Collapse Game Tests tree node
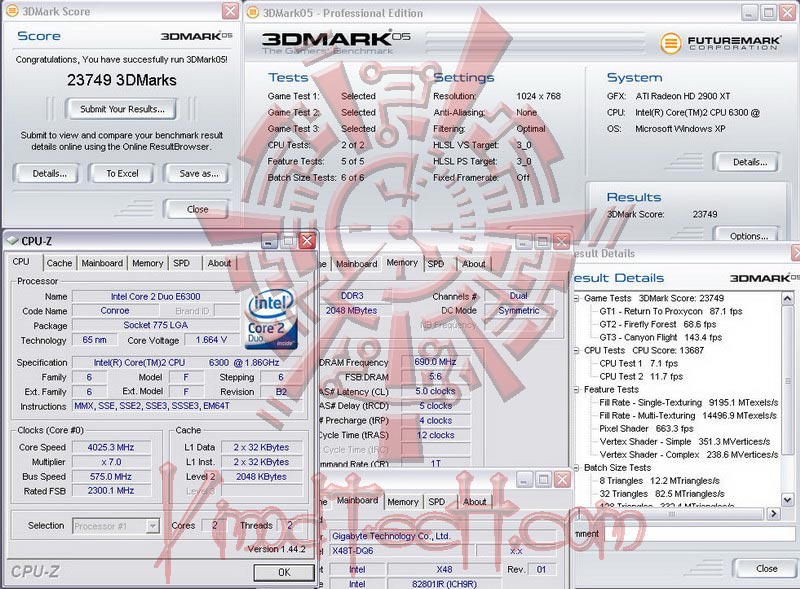Viewport: 800px width, 589px height. point(577,298)
